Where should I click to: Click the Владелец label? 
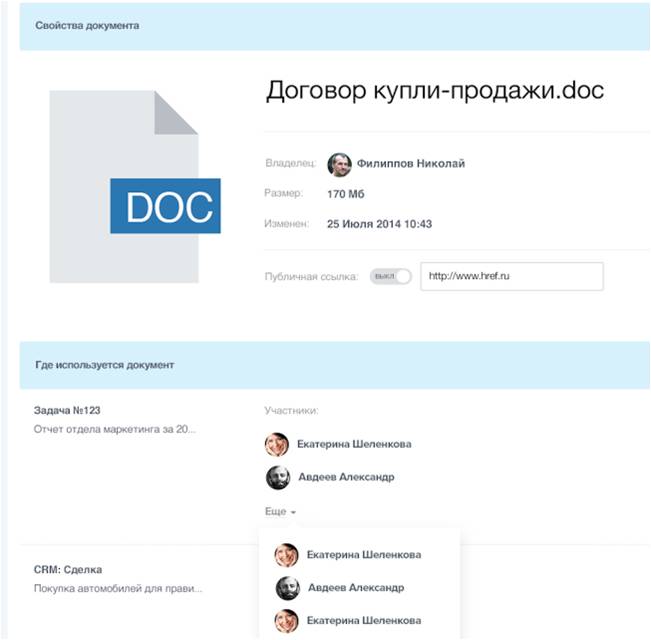[291, 163]
